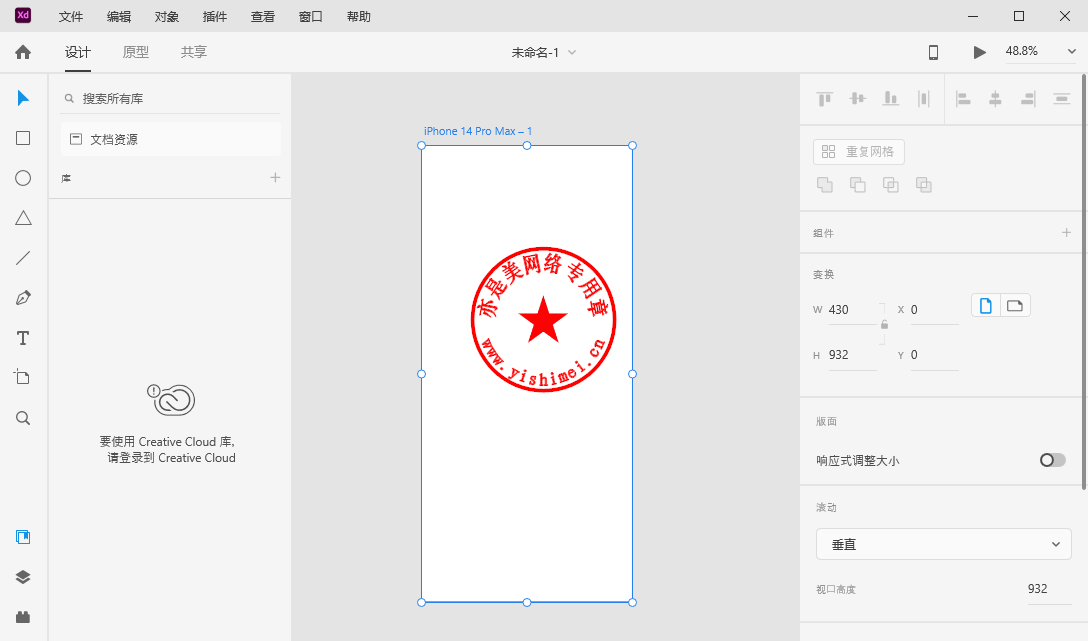Click the 搜索所有库 search field
Viewport: 1088px width, 641px height.
click(x=171, y=99)
